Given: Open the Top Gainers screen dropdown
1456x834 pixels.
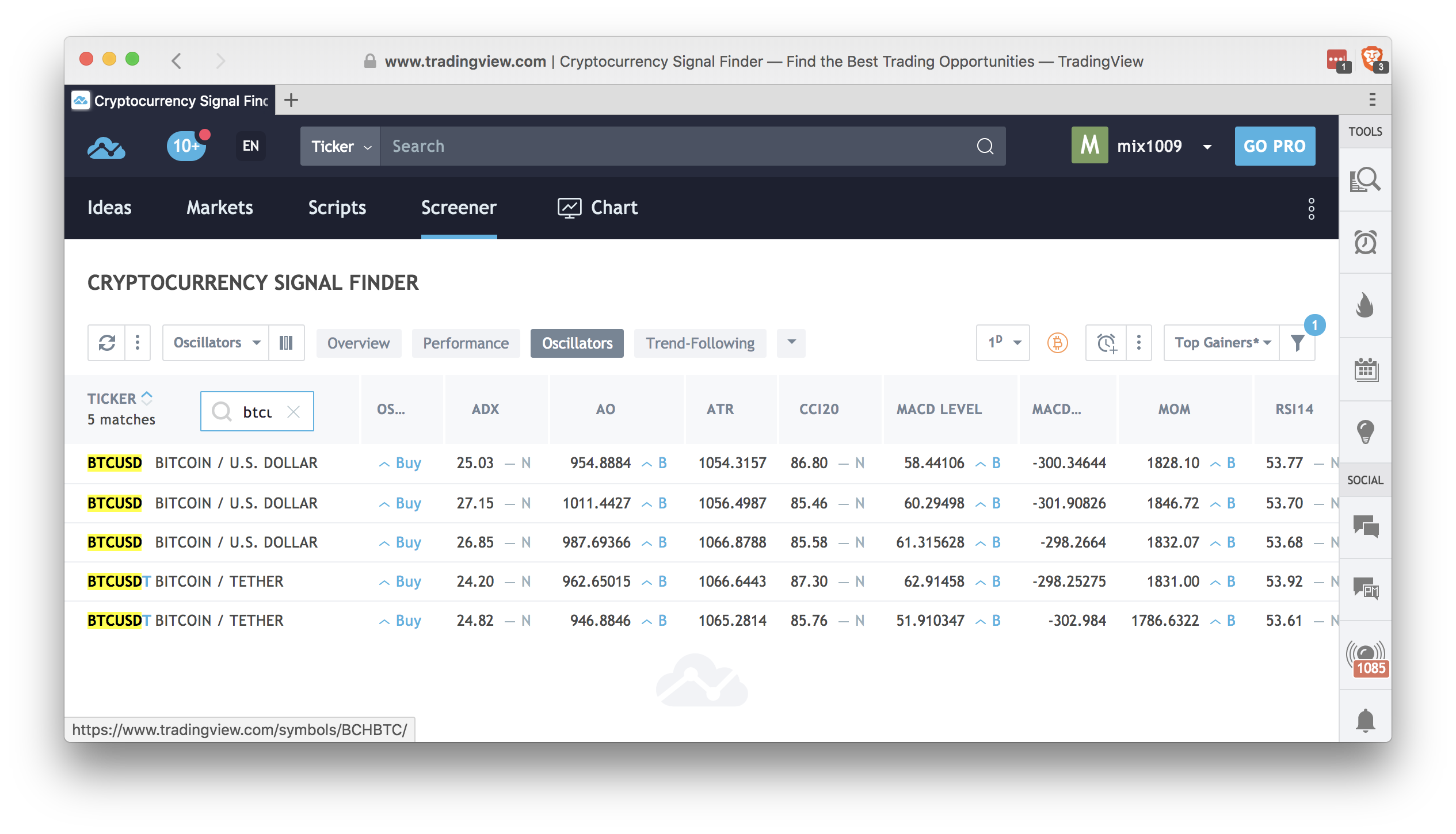Looking at the screenshot, I should click(1222, 343).
